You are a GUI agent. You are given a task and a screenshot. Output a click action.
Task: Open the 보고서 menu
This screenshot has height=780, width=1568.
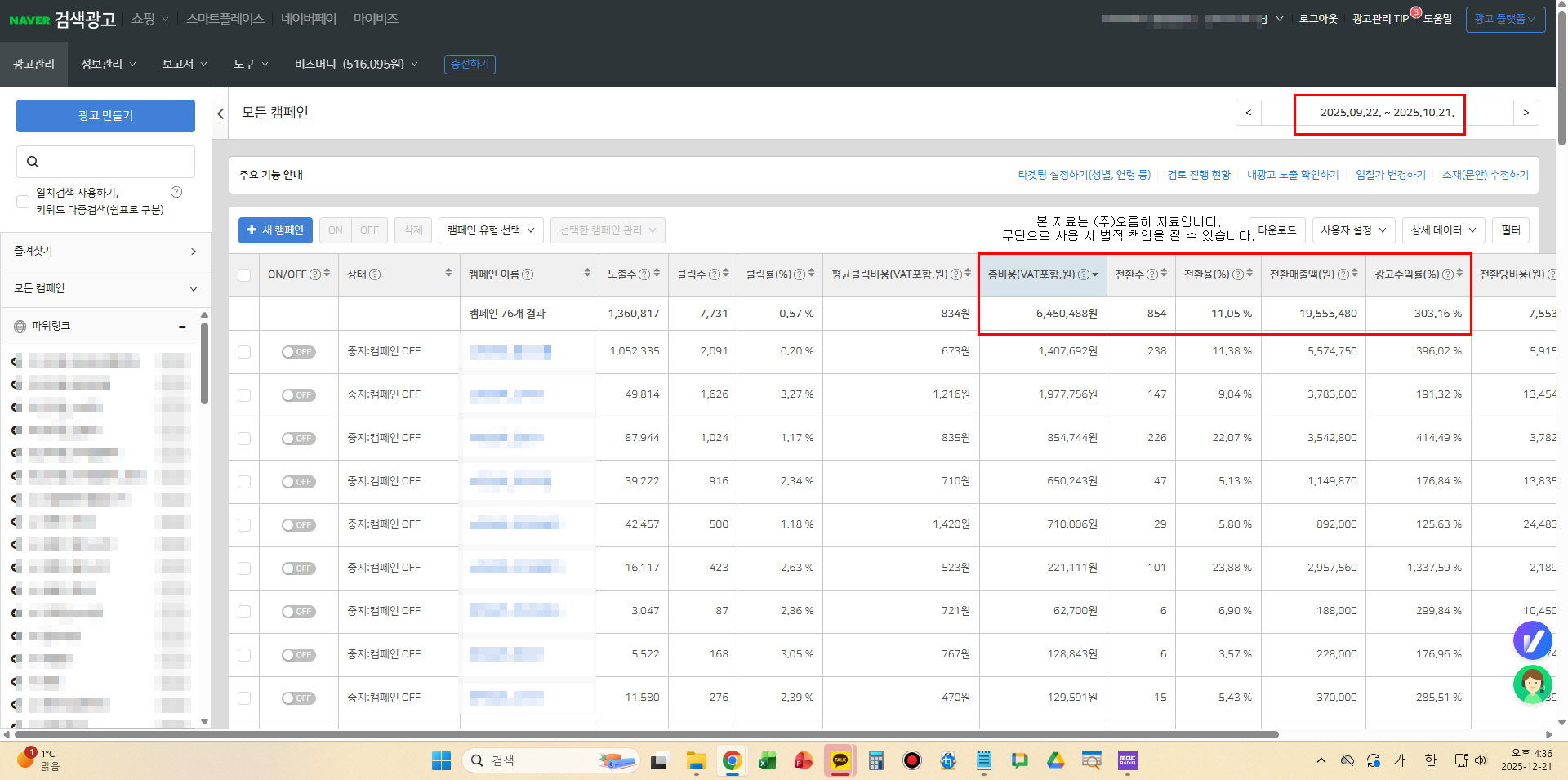184,64
